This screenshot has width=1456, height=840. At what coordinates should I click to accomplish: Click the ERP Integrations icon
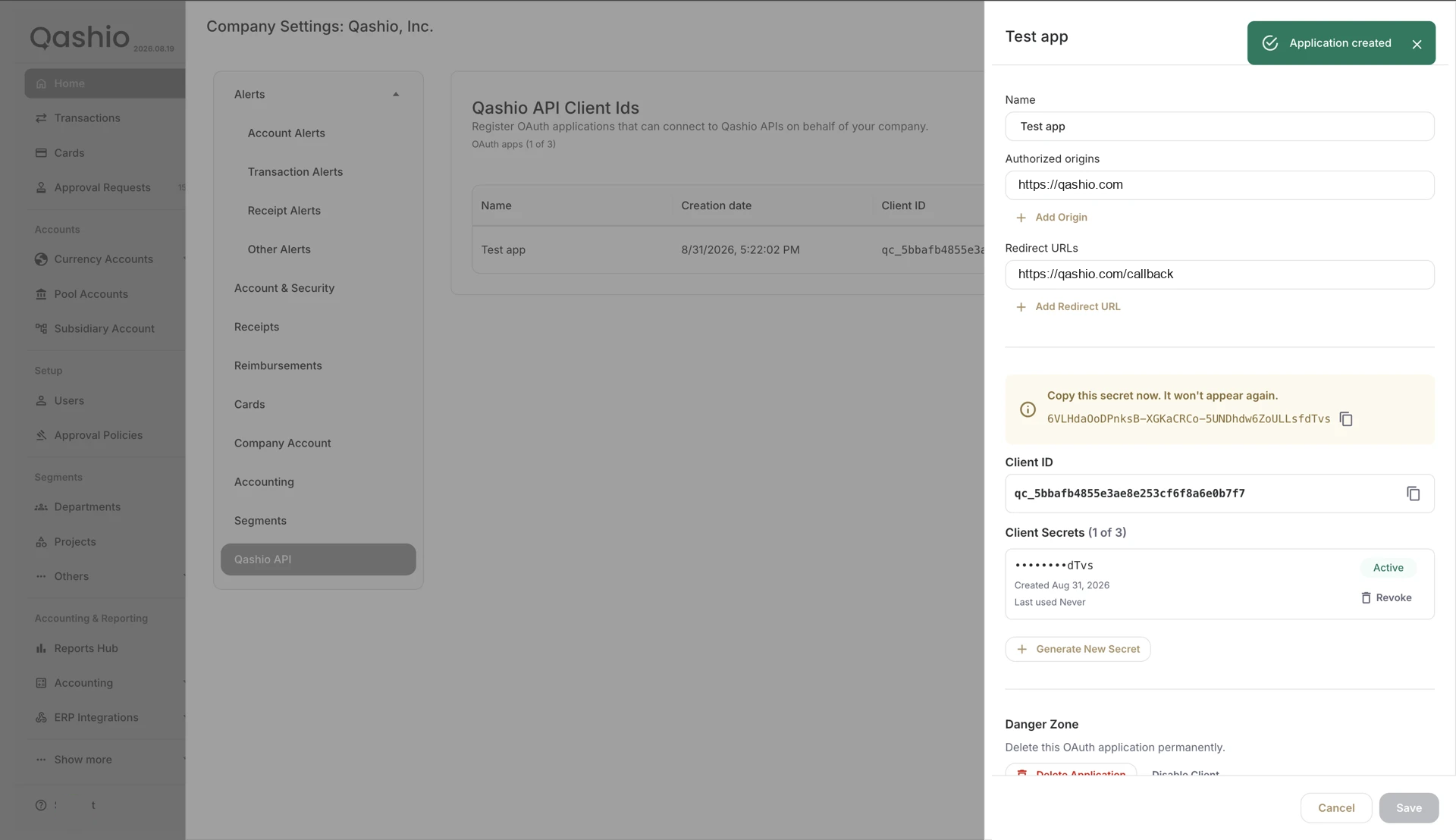tap(41, 717)
